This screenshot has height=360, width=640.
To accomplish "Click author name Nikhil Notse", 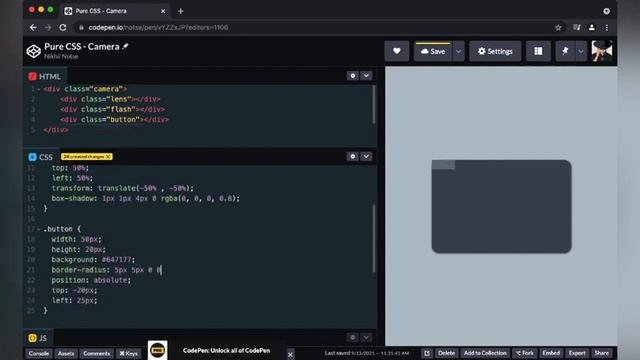I will pyautogui.click(x=61, y=56).
